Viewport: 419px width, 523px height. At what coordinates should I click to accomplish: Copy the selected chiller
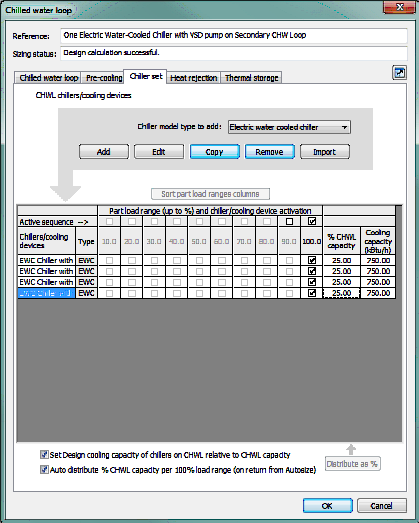(x=215, y=152)
